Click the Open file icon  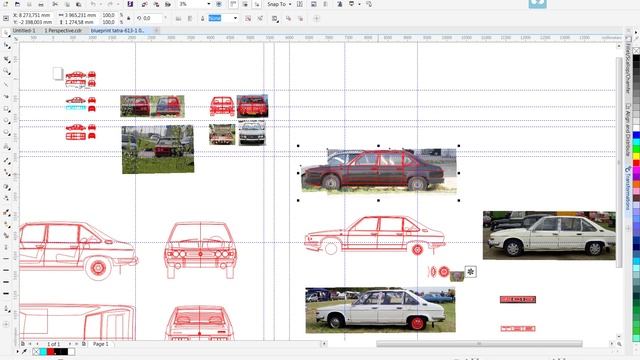(17, 4)
